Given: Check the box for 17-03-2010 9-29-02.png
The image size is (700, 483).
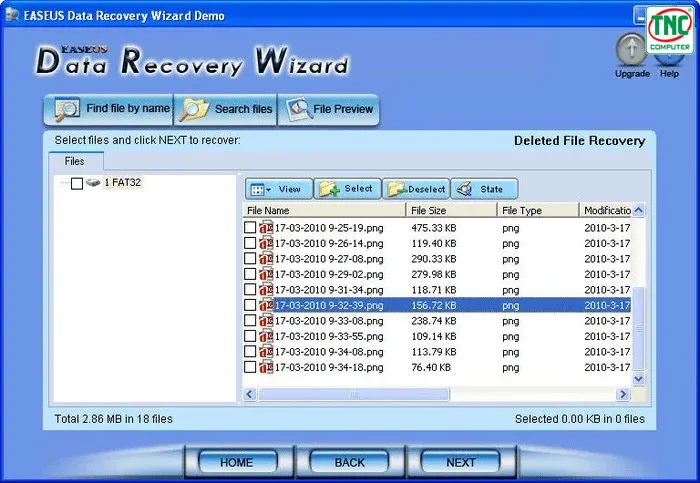Looking at the screenshot, I should click(x=250, y=274).
